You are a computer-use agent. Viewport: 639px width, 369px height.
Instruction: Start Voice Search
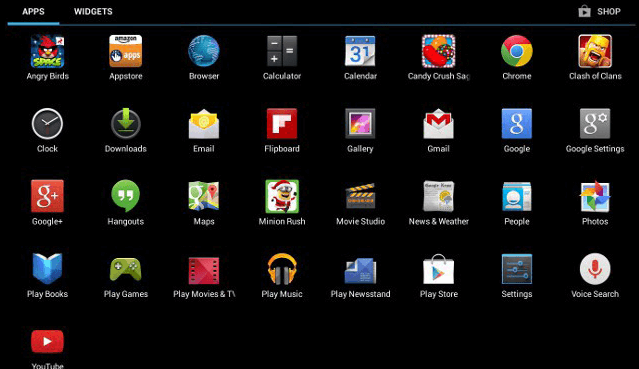coord(595,269)
